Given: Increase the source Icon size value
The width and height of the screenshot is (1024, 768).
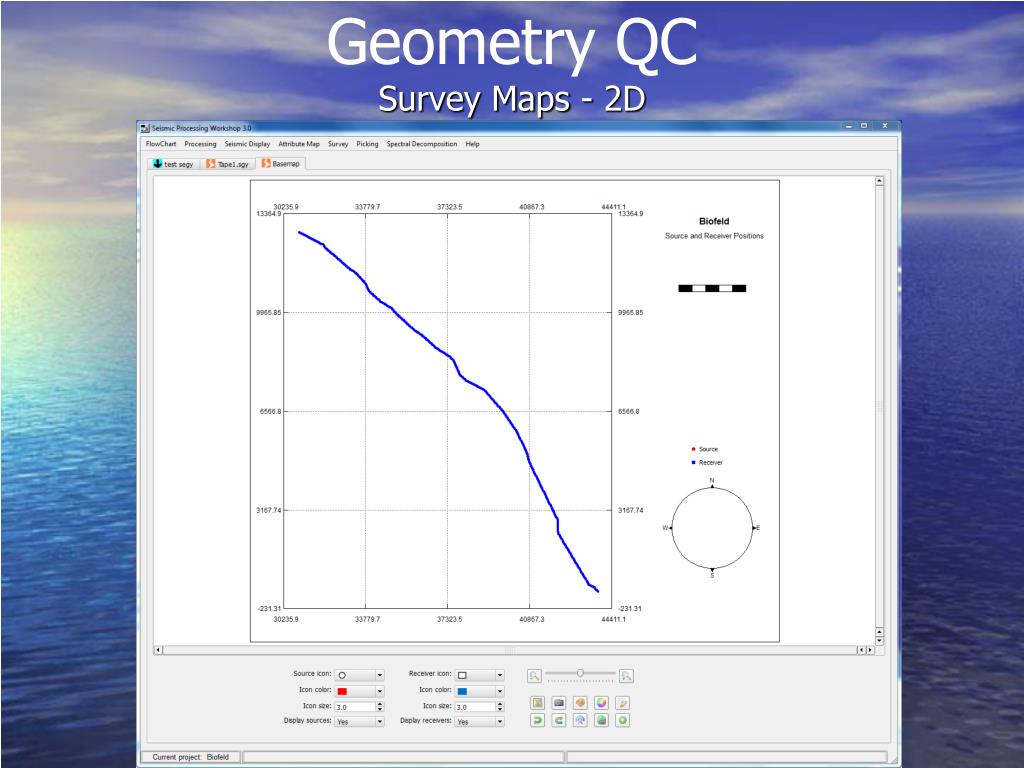Looking at the screenshot, I should [x=380, y=704].
